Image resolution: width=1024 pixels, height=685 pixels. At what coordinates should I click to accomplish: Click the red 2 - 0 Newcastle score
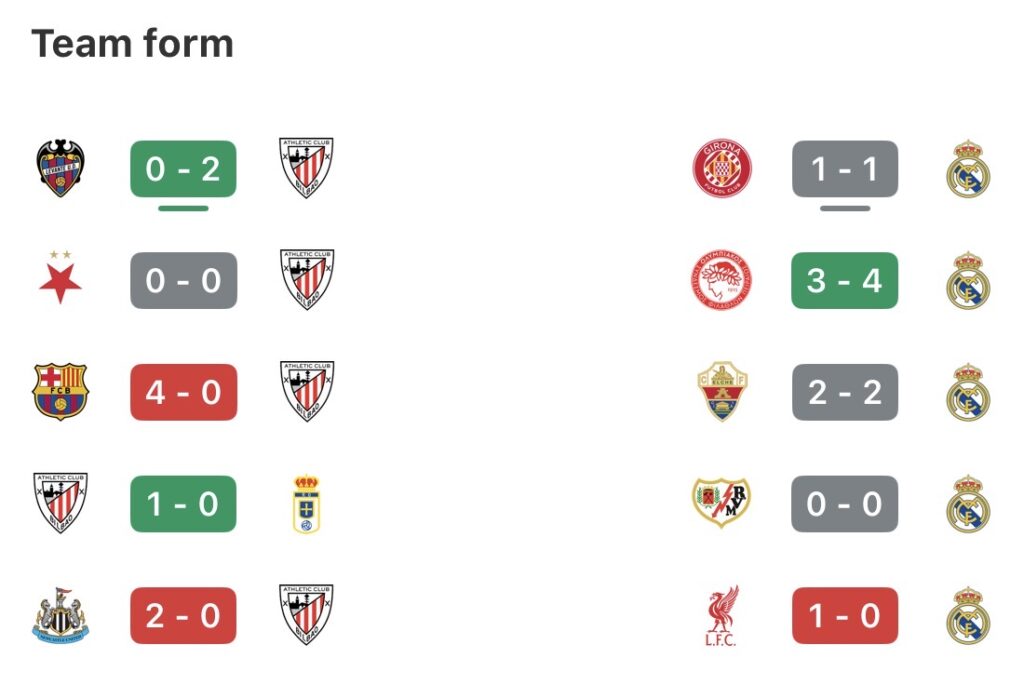(183, 615)
